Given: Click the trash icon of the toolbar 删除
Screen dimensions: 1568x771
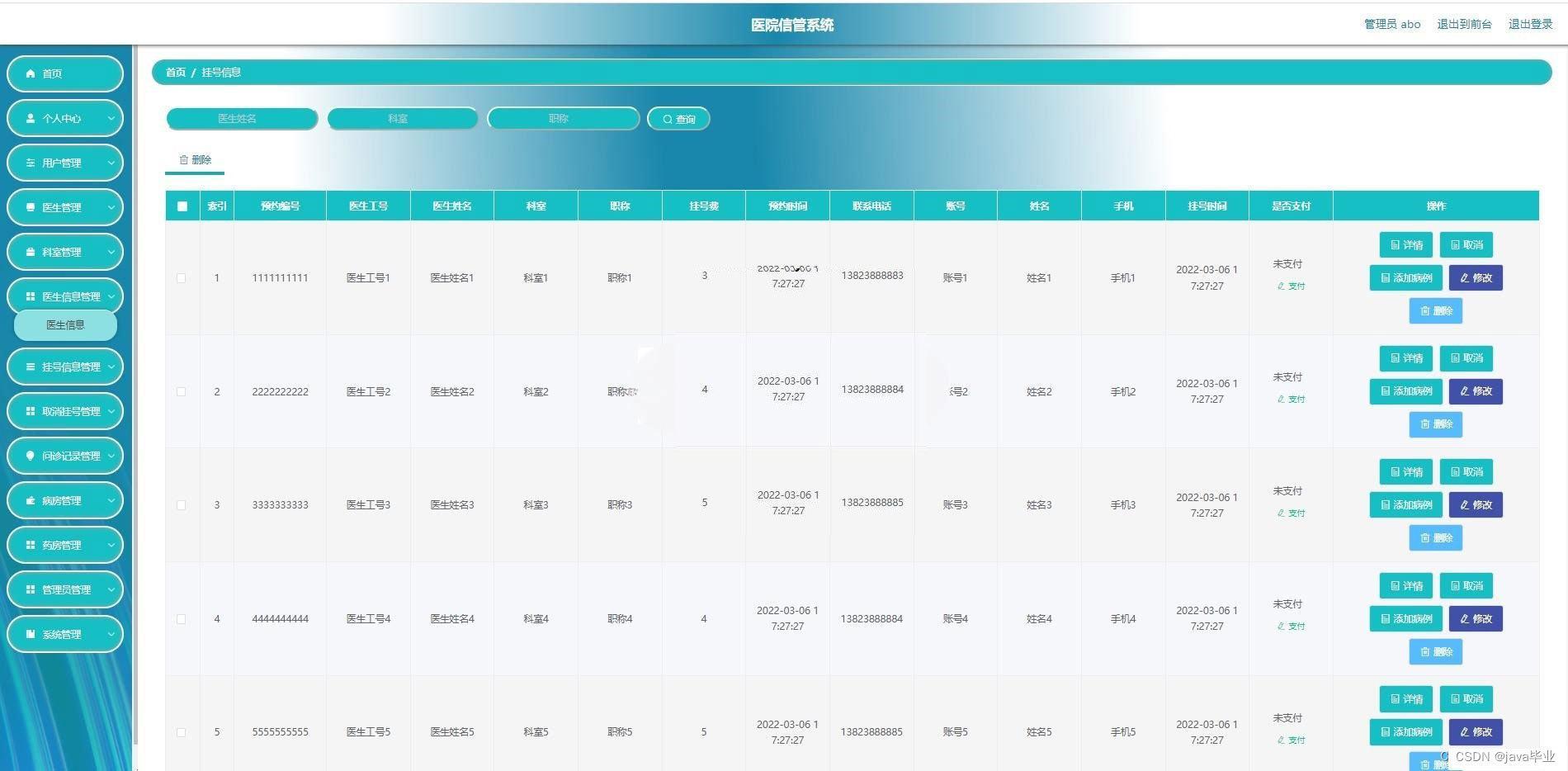Looking at the screenshot, I should (184, 159).
